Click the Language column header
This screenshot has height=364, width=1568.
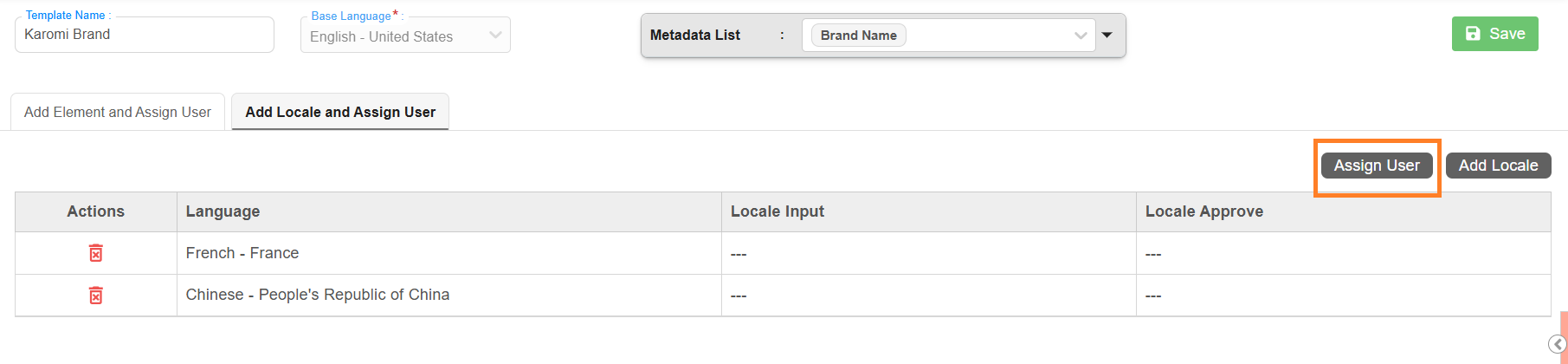(x=223, y=211)
